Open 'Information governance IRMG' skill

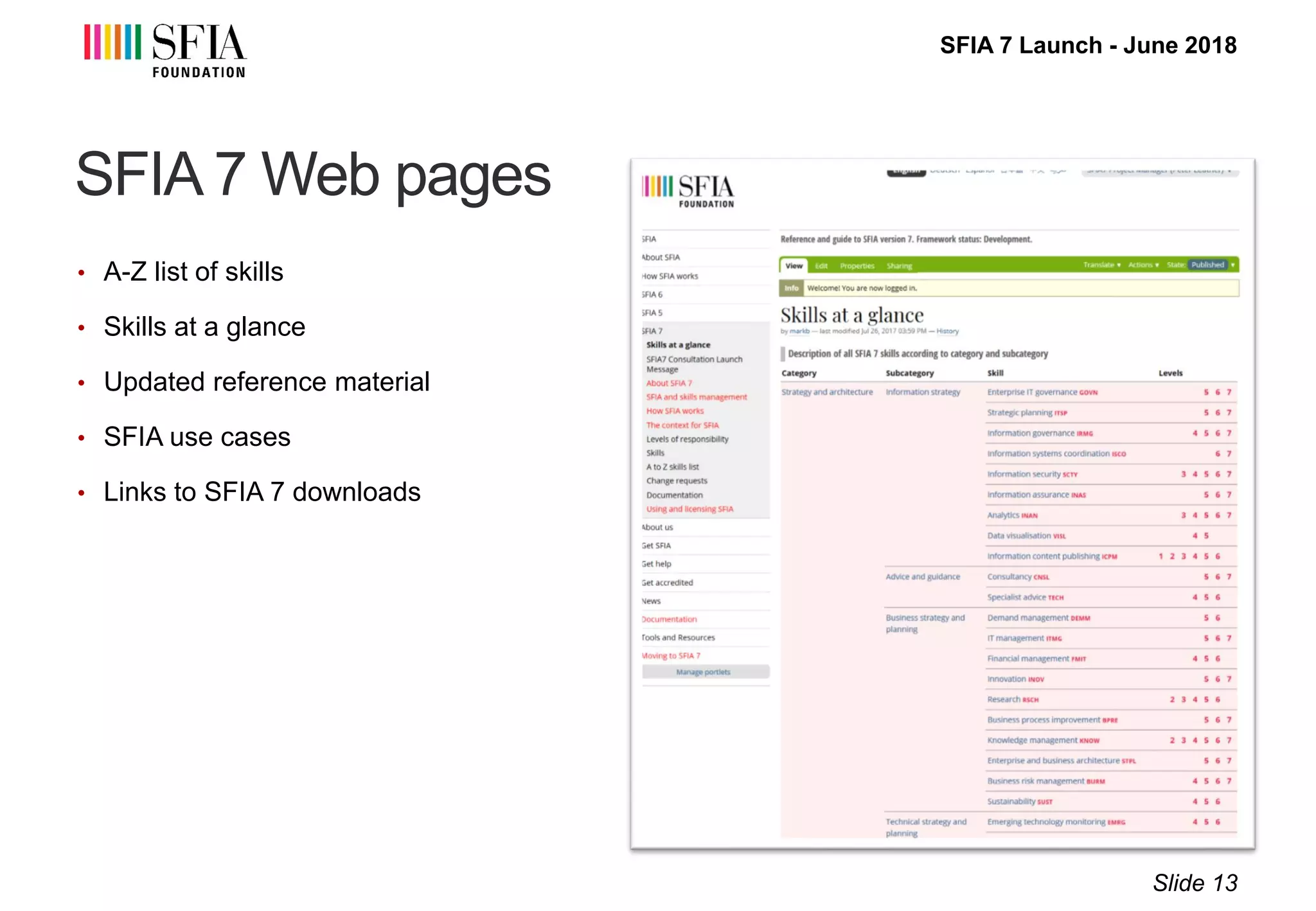click(1040, 434)
